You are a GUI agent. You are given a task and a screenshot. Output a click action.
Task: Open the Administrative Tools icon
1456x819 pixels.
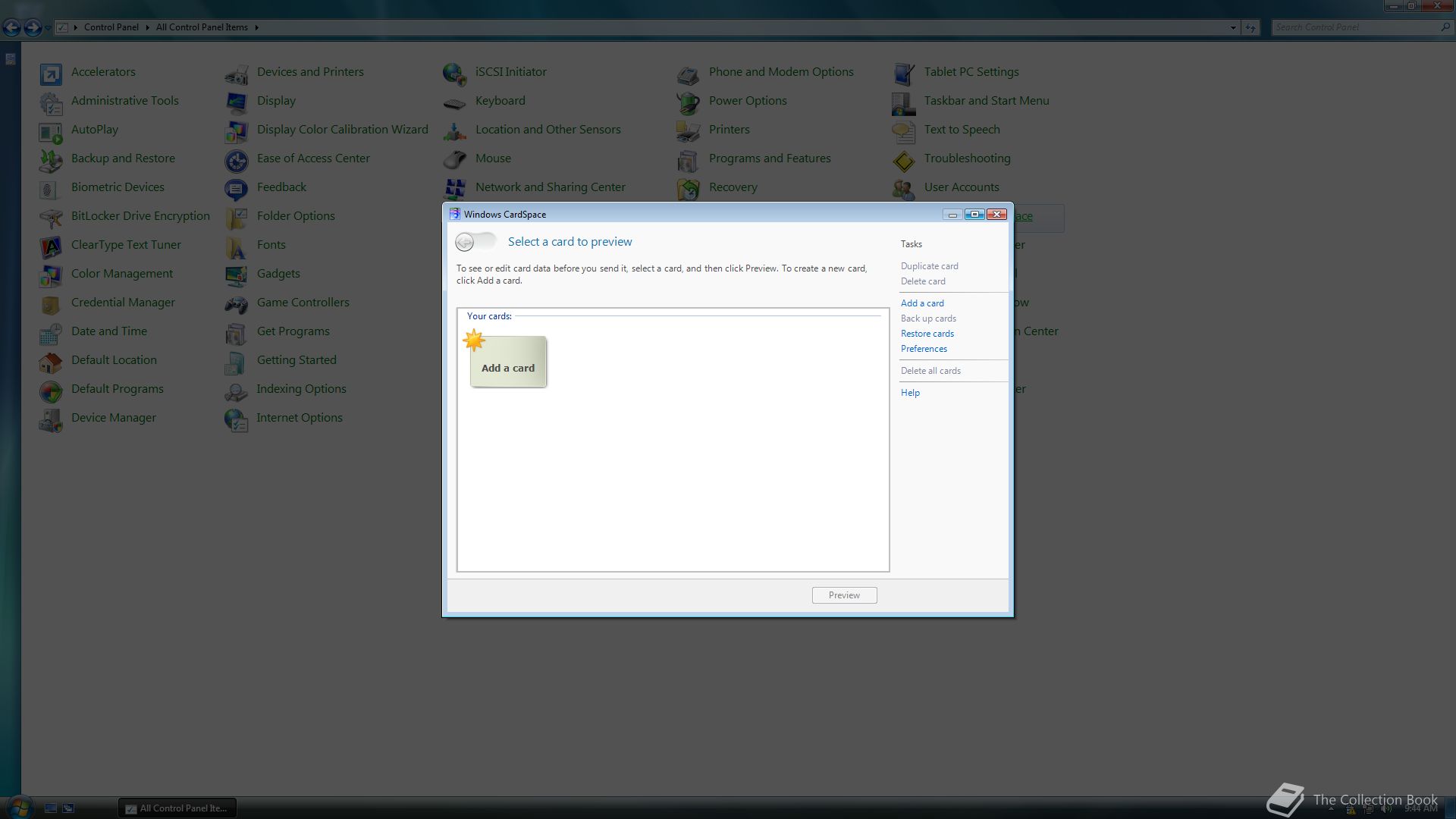(51, 102)
